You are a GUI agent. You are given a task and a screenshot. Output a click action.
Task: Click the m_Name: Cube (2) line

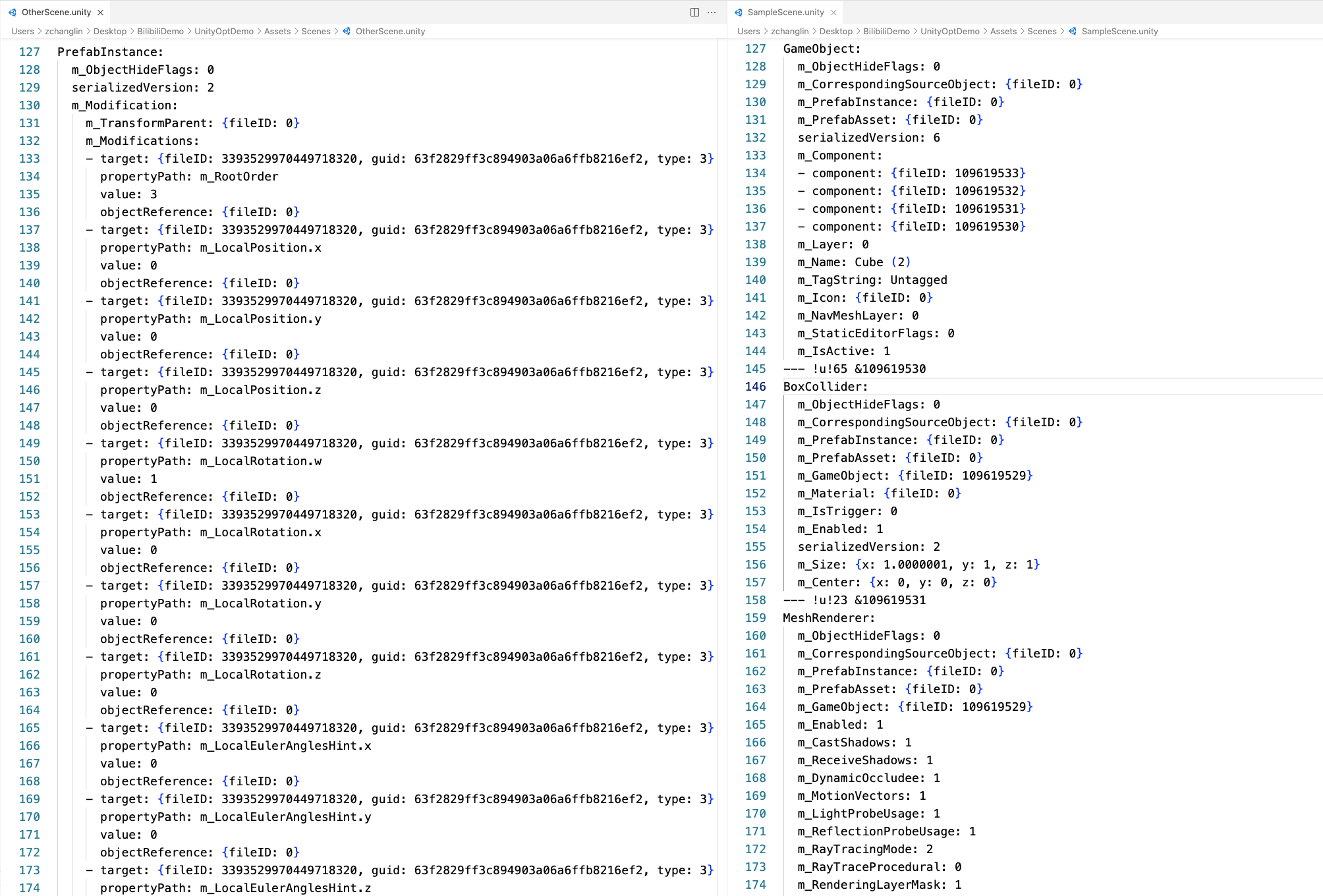click(x=854, y=262)
